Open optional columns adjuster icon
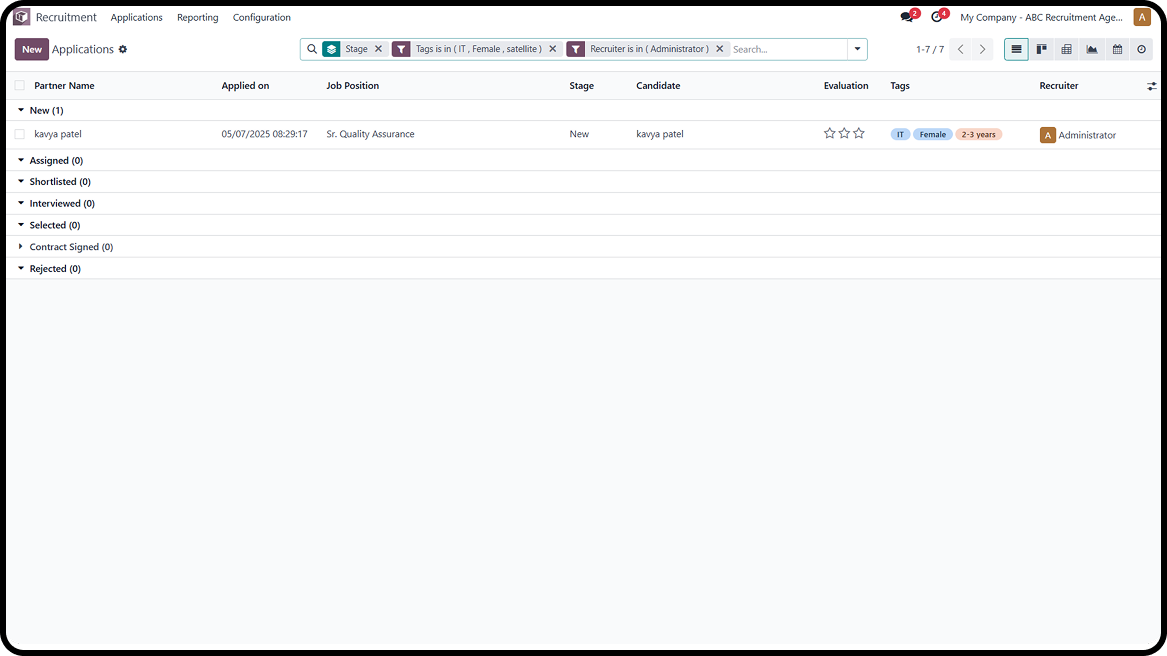Screen dimensions: 1167x656 tap(1151, 86)
